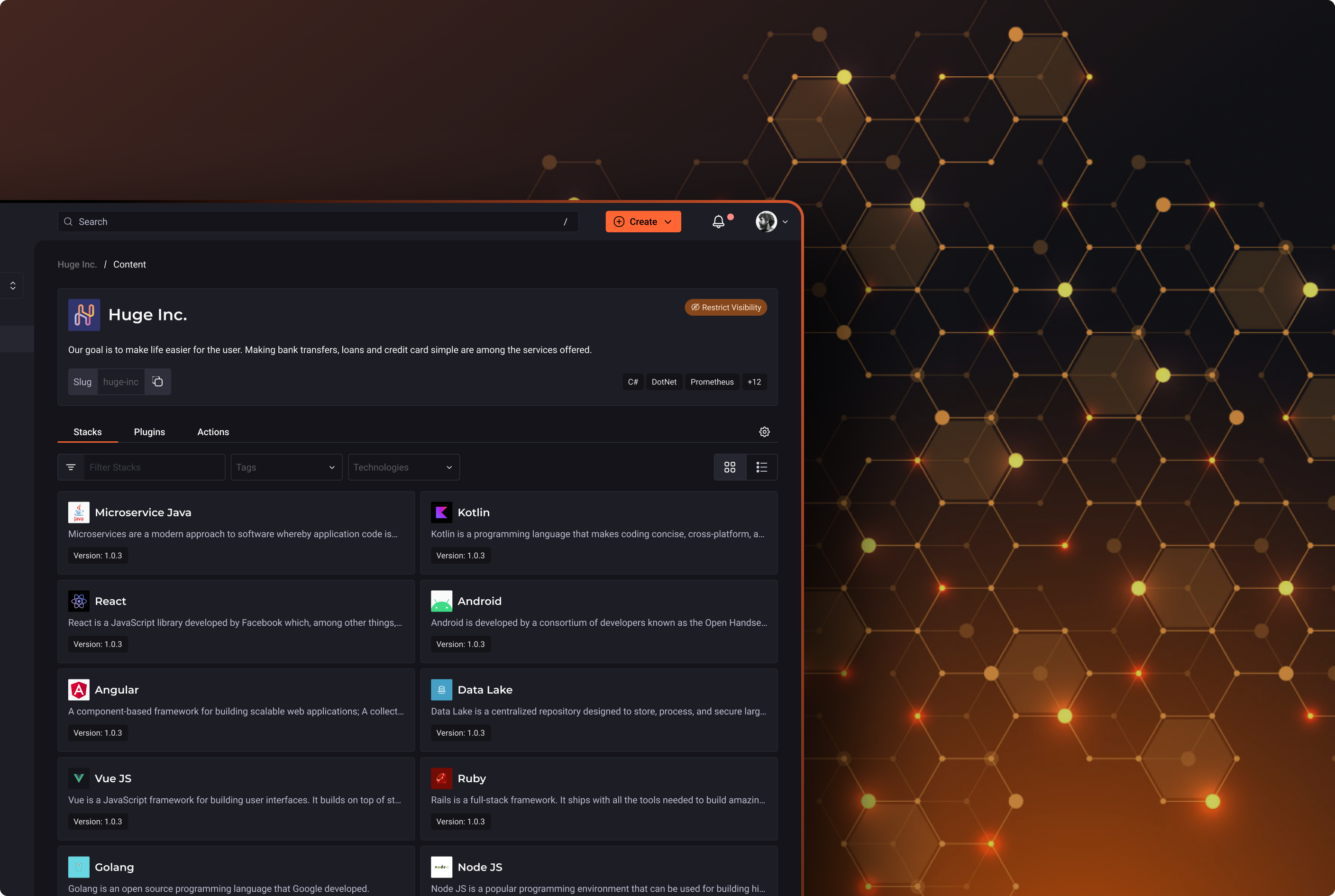Image resolution: width=1335 pixels, height=896 pixels.
Task: Click the Ruby description text
Action: (x=598, y=800)
